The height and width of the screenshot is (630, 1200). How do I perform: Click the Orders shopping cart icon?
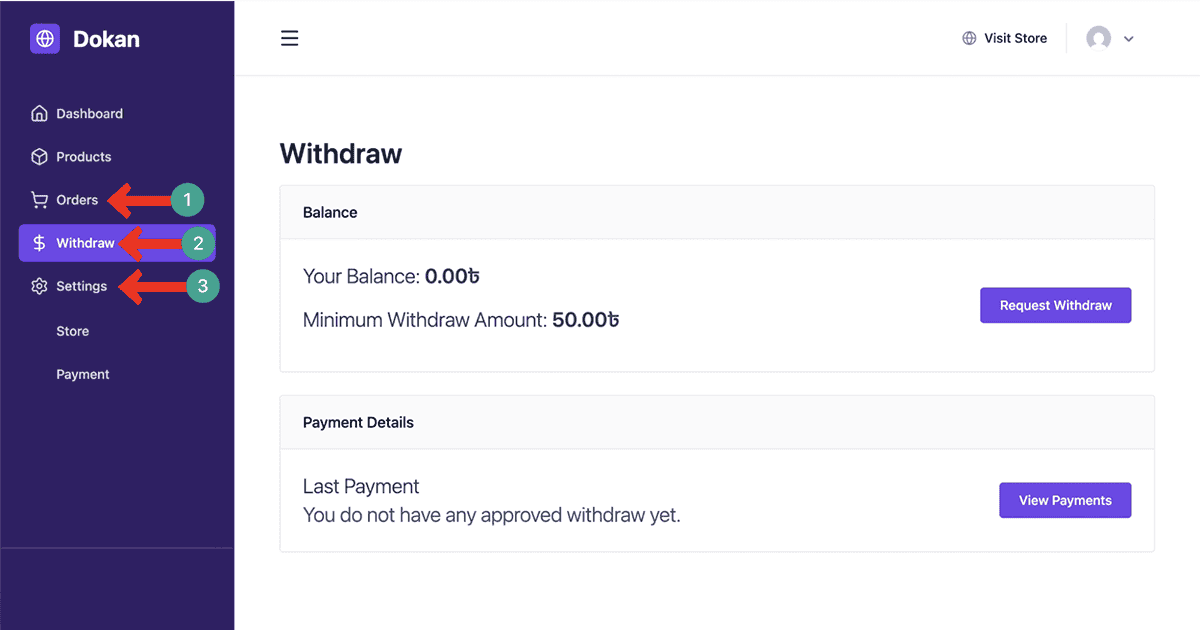(x=39, y=200)
